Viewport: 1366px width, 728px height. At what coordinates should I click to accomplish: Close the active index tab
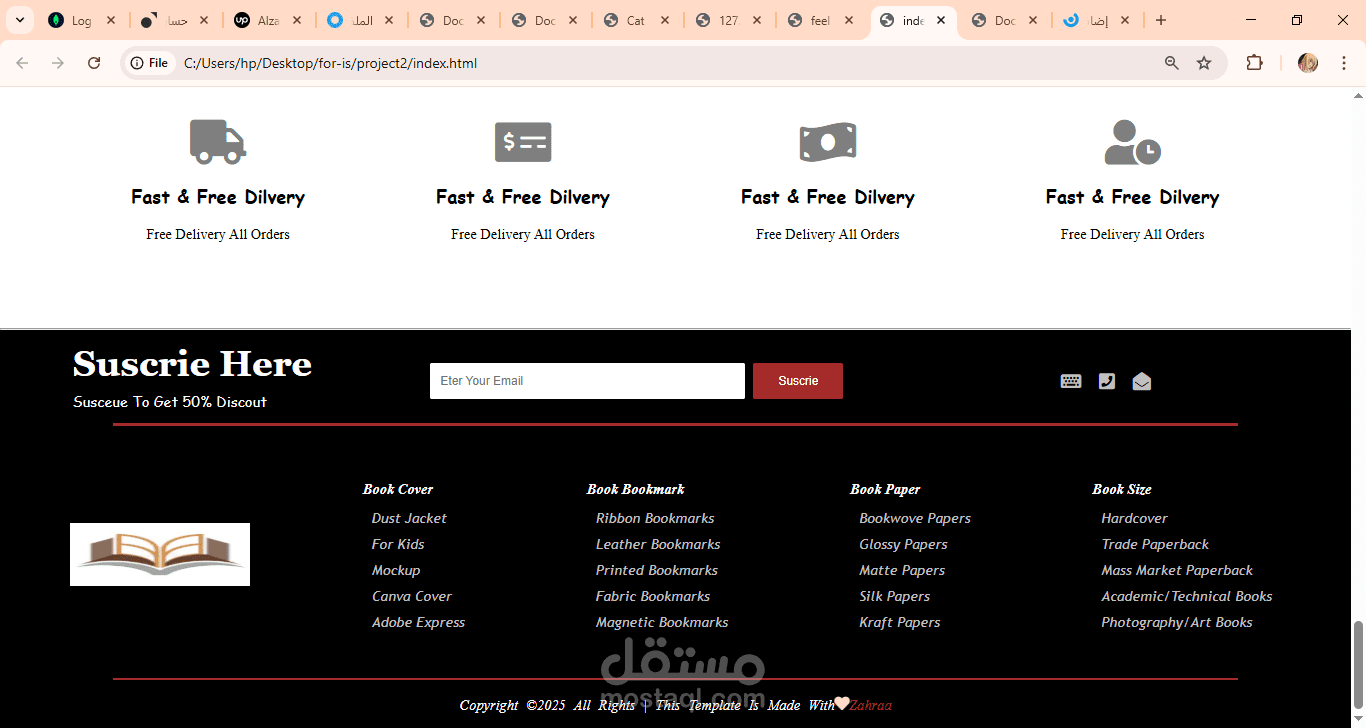click(941, 20)
